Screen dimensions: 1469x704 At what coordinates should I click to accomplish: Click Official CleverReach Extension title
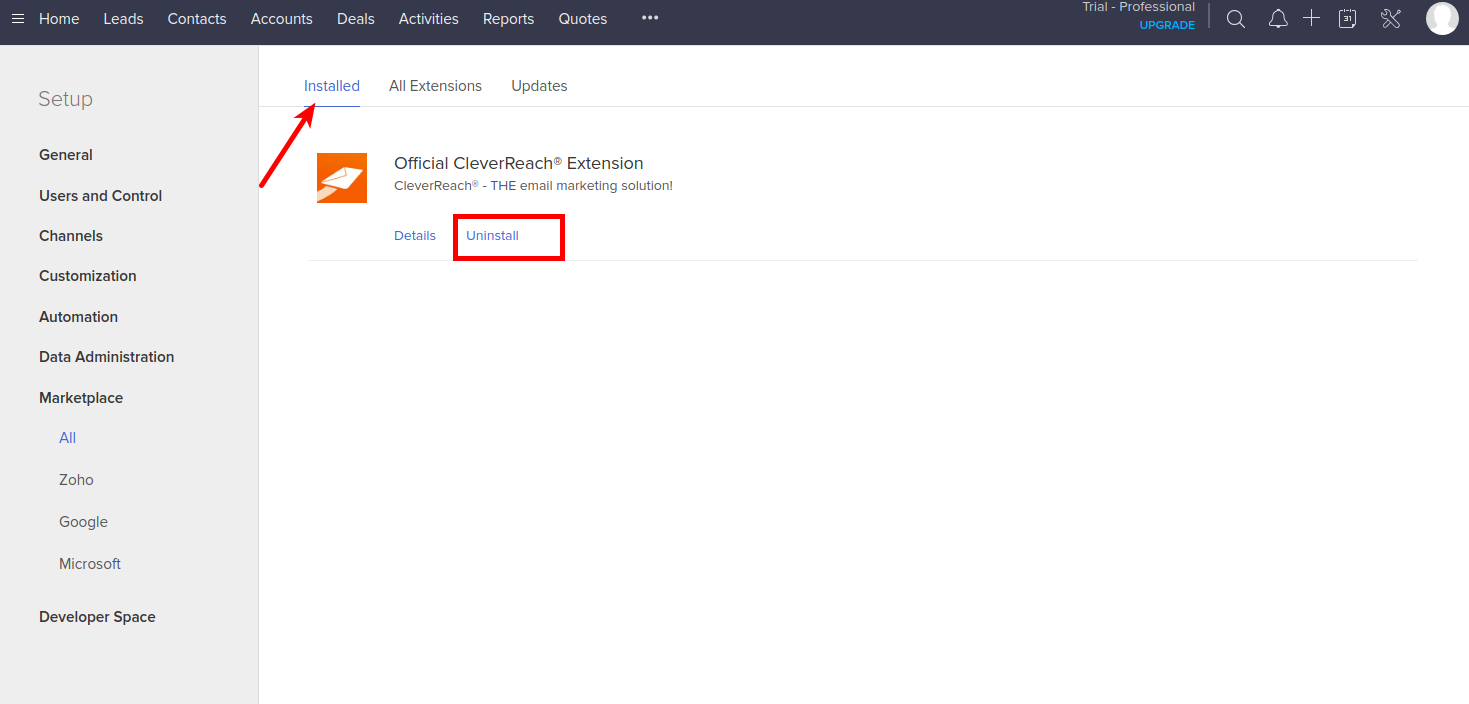(519, 163)
